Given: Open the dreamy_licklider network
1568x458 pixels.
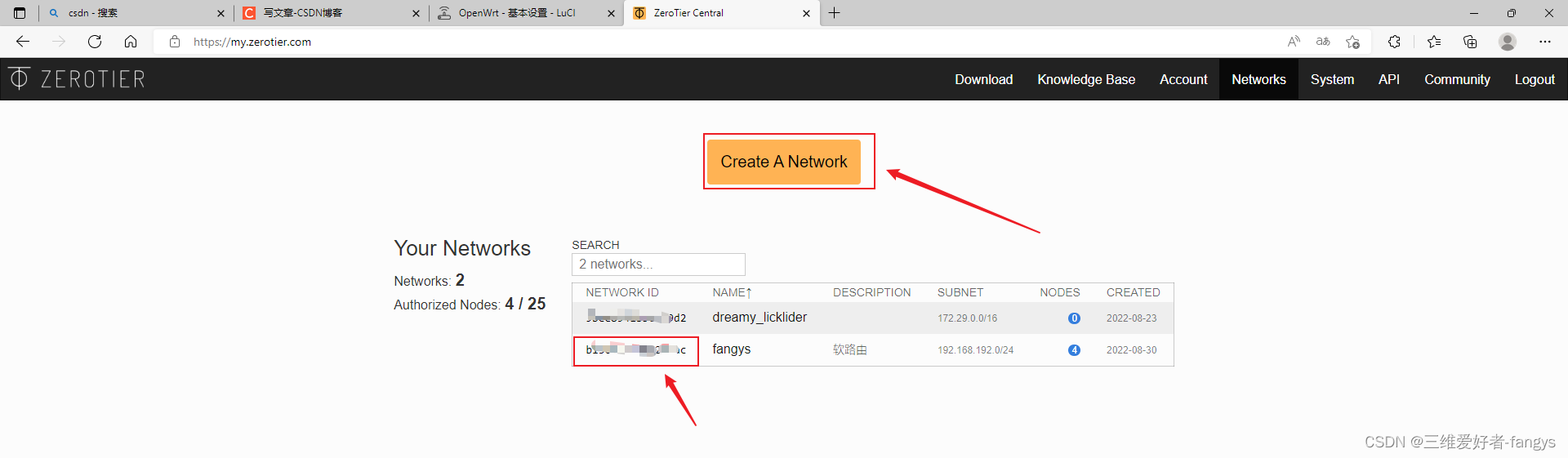Looking at the screenshot, I should click(x=759, y=317).
